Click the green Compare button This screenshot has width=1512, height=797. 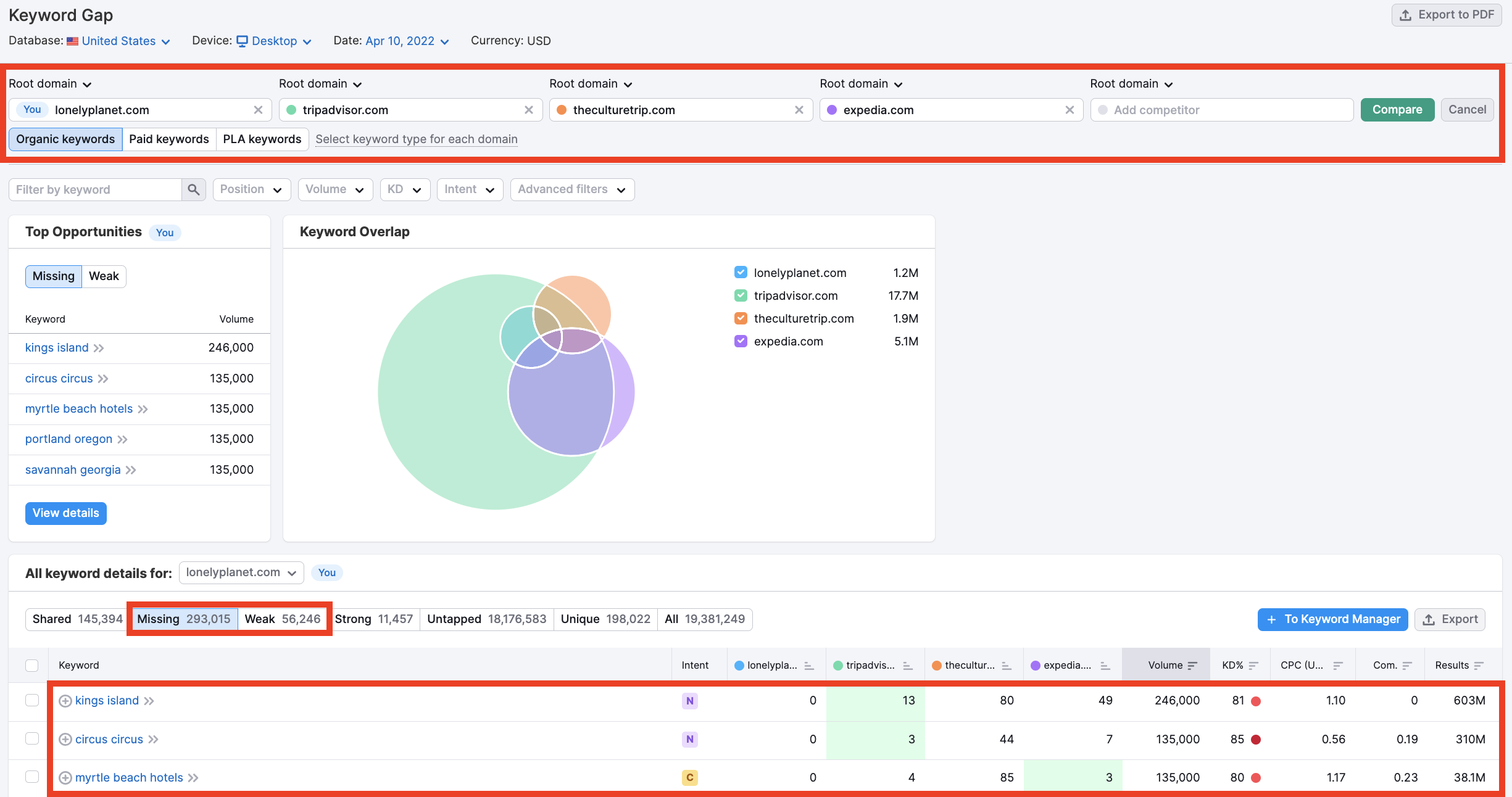pyautogui.click(x=1397, y=110)
